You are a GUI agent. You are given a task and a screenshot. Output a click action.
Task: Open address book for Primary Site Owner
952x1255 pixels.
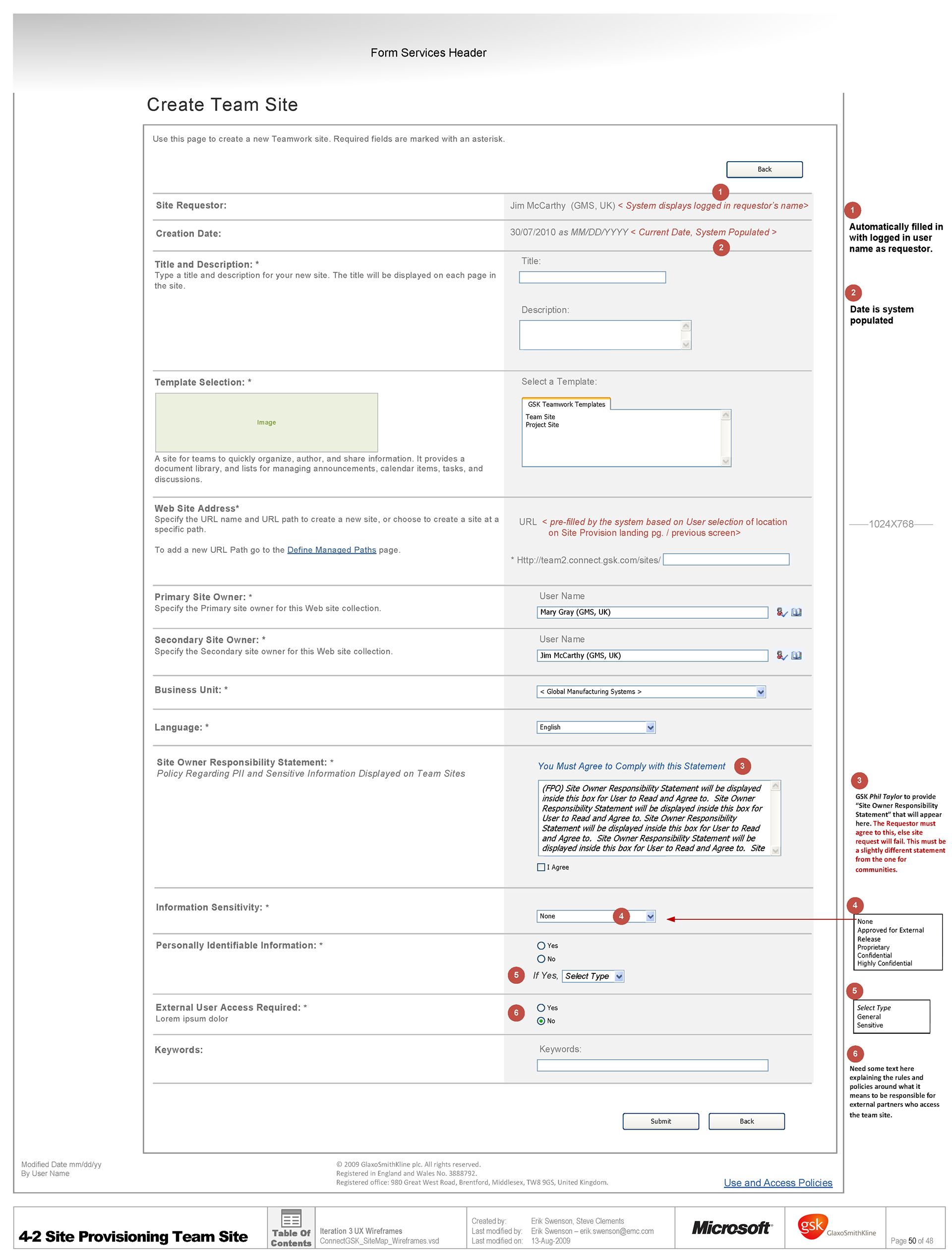(x=796, y=612)
